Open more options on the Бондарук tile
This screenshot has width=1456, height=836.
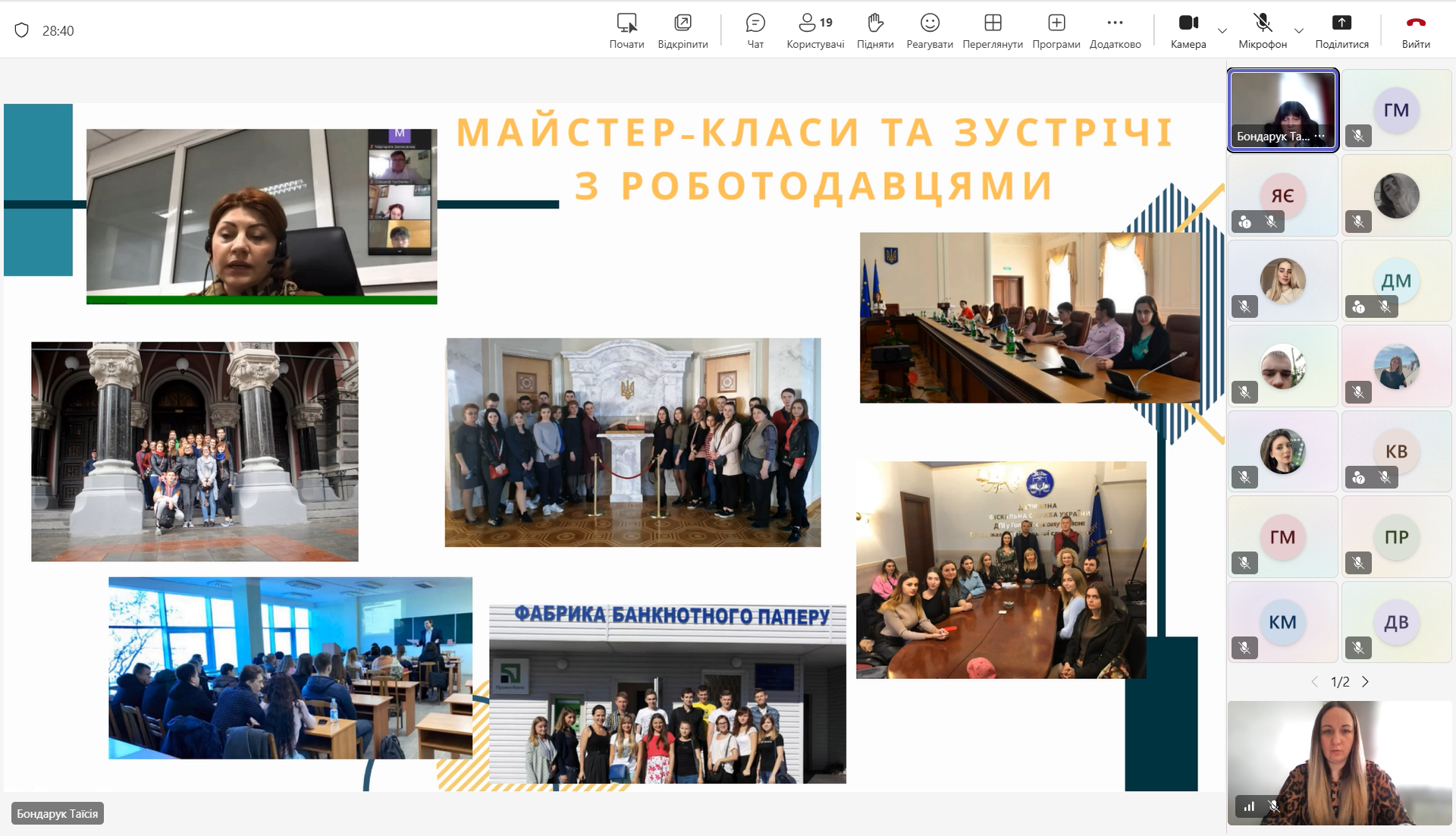[1320, 136]
